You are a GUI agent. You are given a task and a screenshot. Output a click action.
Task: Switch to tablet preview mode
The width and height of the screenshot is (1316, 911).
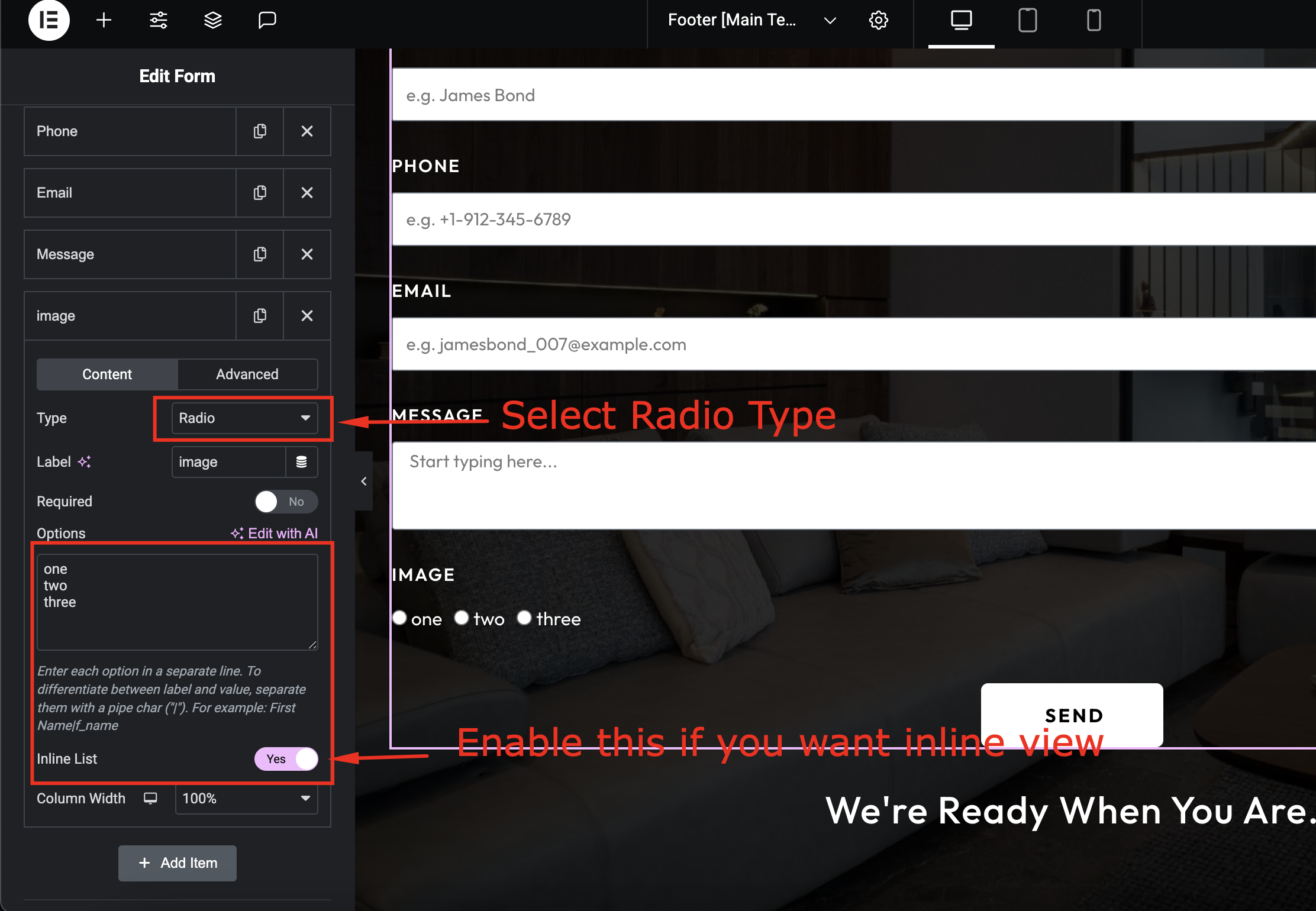coord(1027,21)
